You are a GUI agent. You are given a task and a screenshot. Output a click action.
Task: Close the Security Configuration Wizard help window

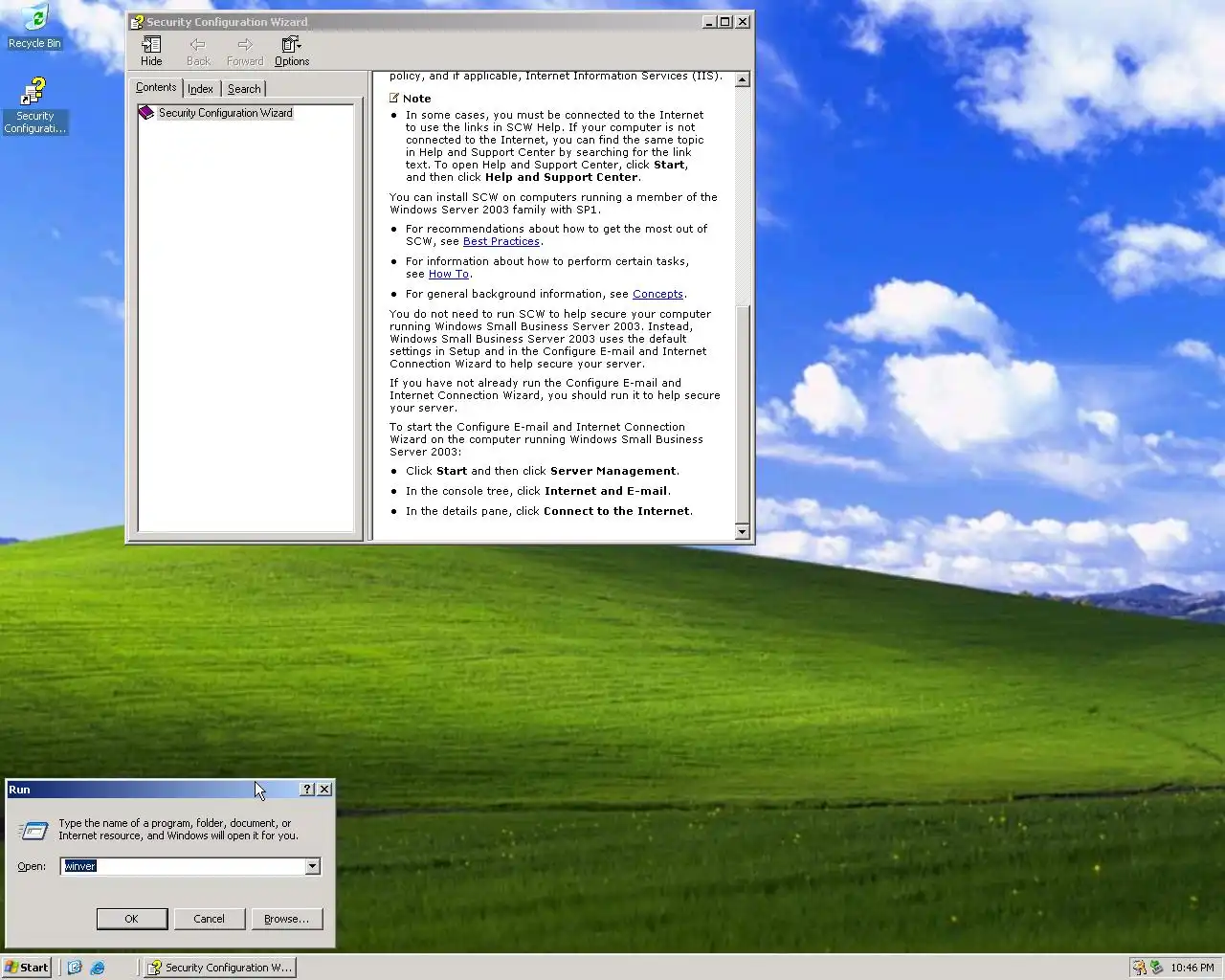743,22
